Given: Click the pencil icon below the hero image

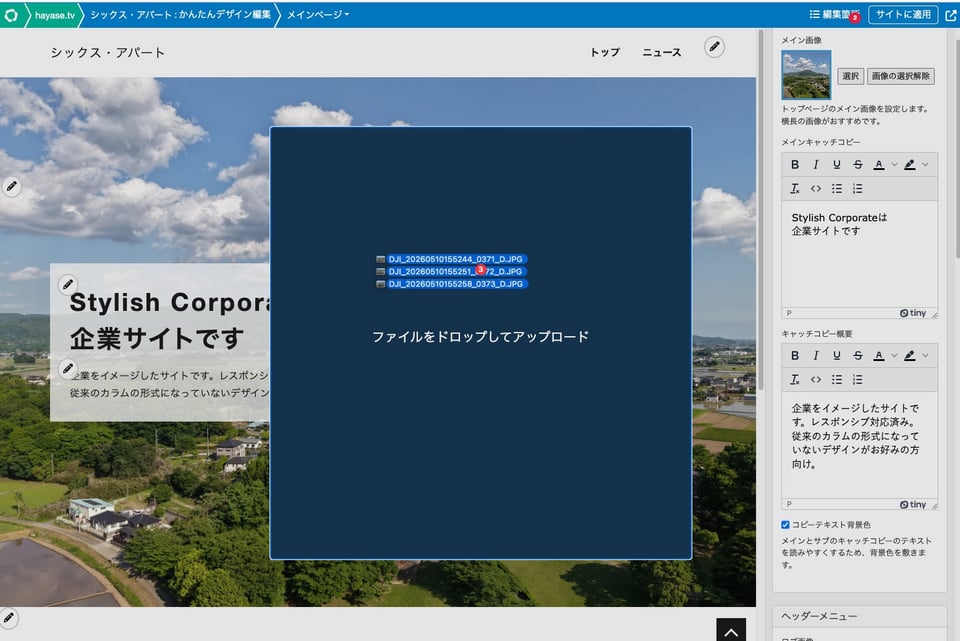Looking at the screenshot, I should 9,617.
